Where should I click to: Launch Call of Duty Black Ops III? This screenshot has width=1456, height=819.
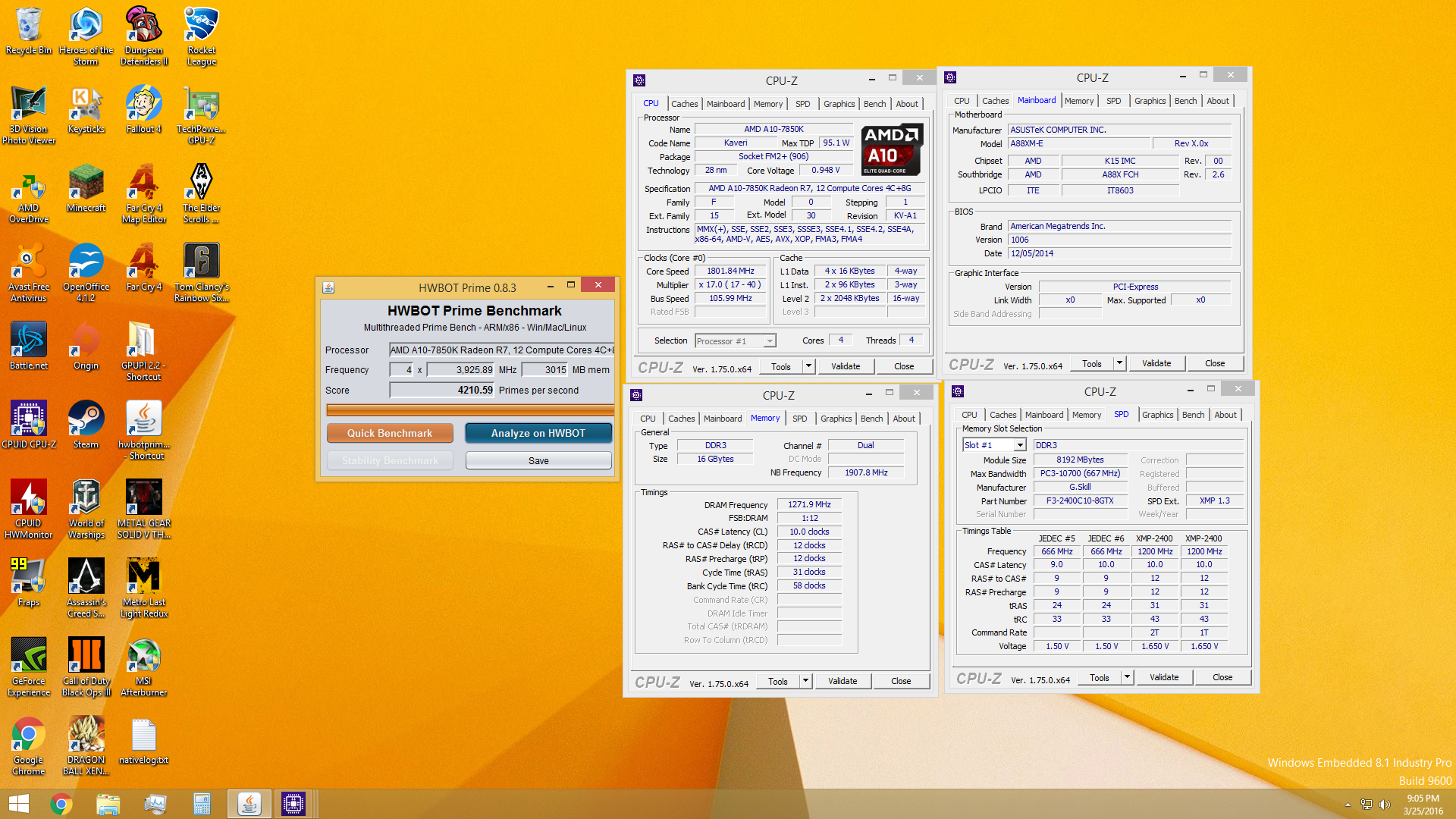(86, 667)
